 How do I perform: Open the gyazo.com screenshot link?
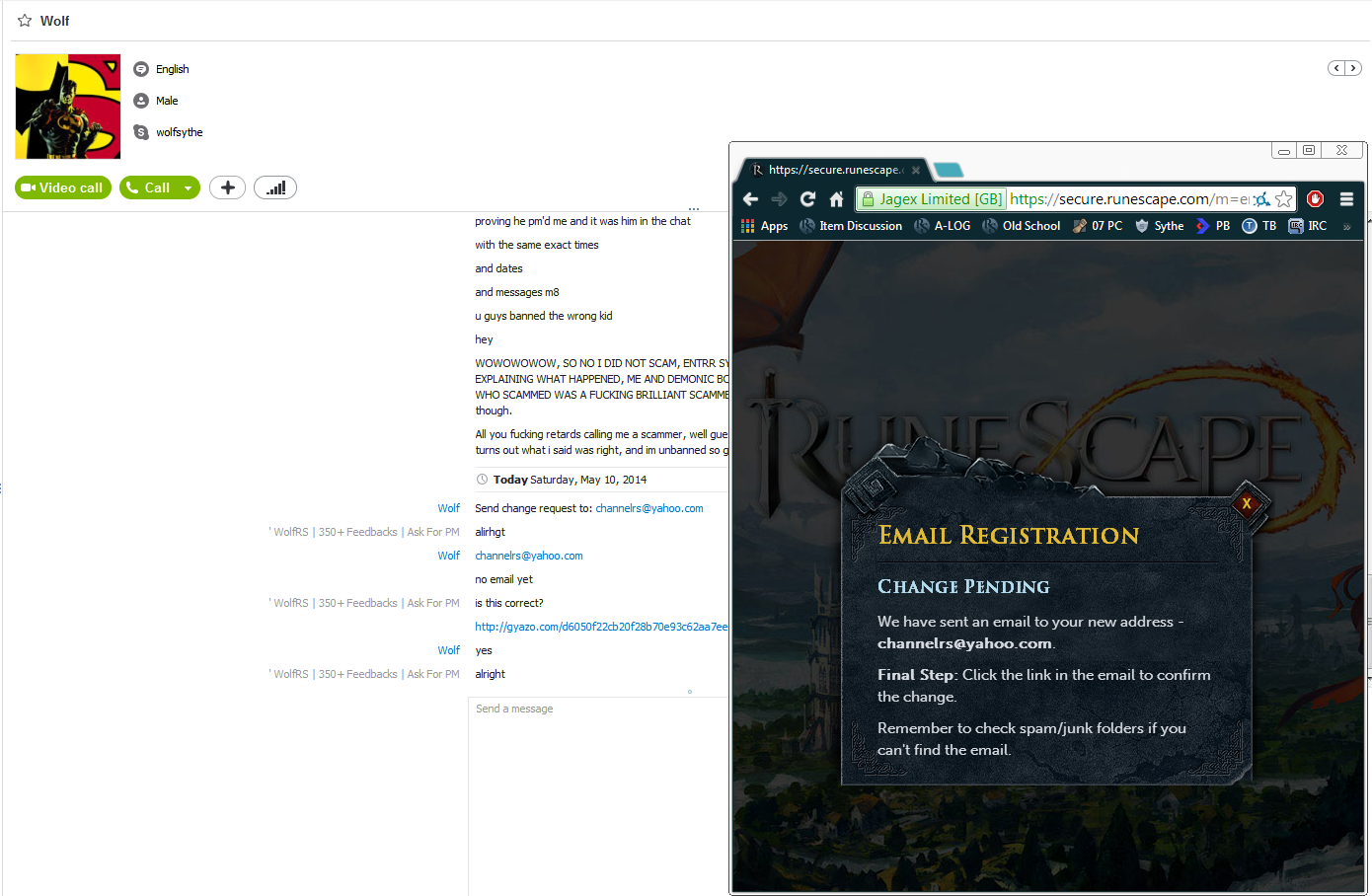pos(601,627)
